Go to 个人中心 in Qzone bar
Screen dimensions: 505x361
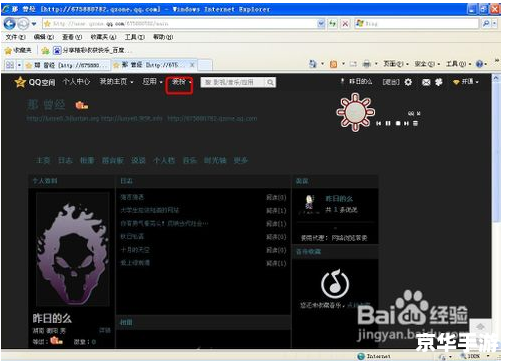point(76,81)
